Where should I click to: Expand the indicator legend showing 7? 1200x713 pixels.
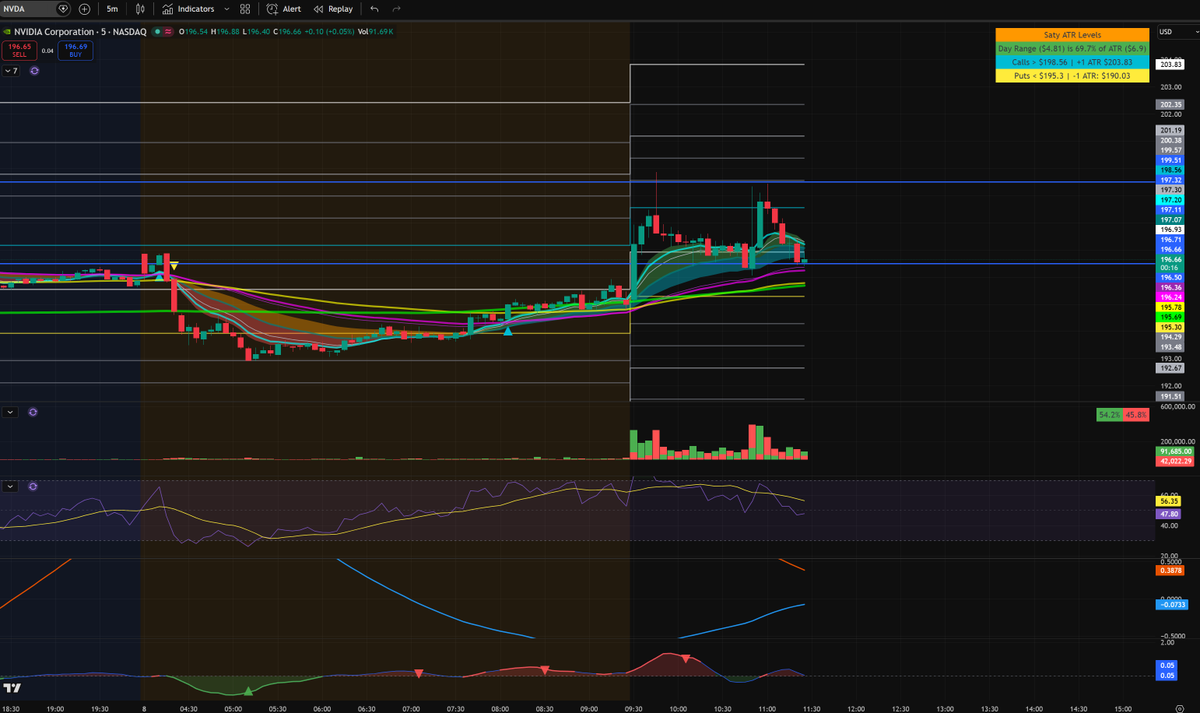pos(11,71)
